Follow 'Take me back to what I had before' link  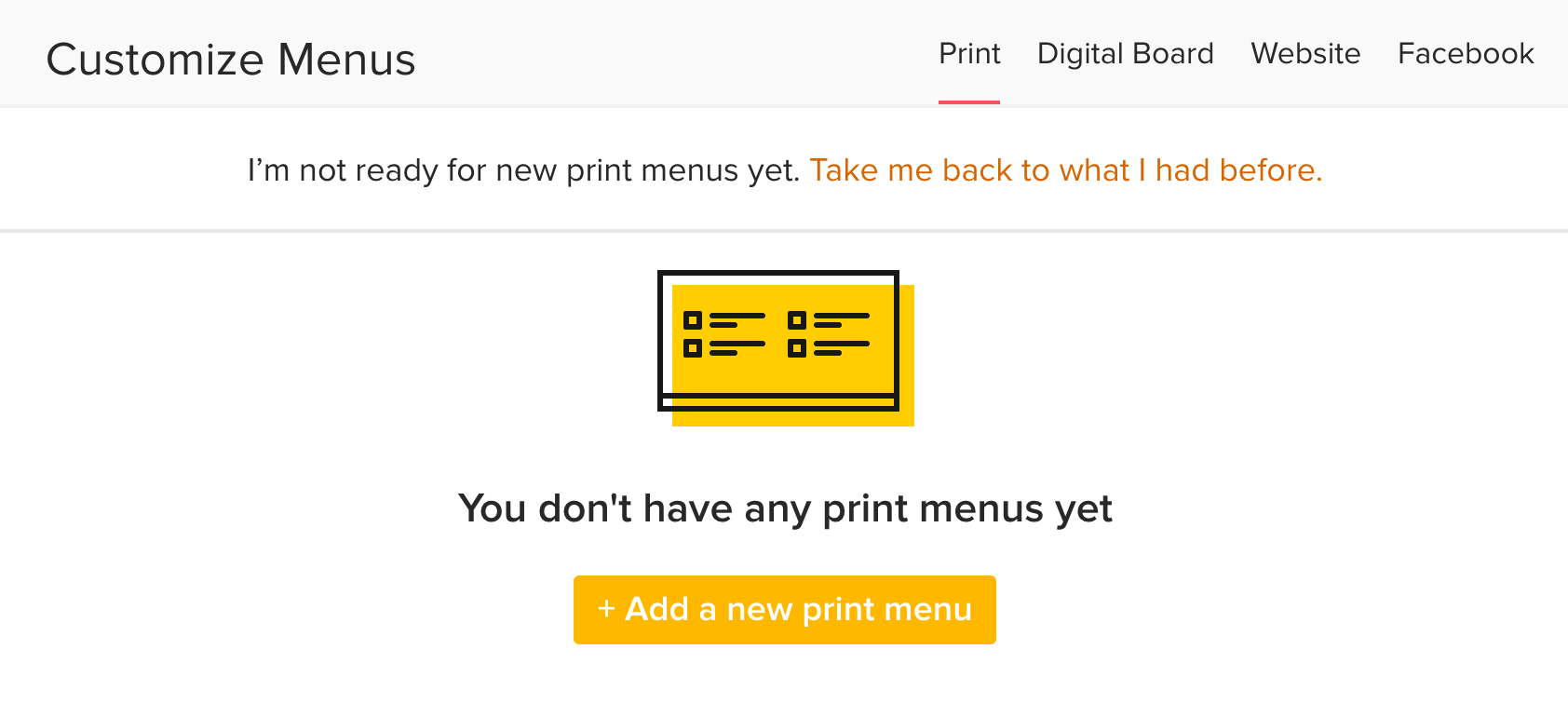[x=1066, y=170]
